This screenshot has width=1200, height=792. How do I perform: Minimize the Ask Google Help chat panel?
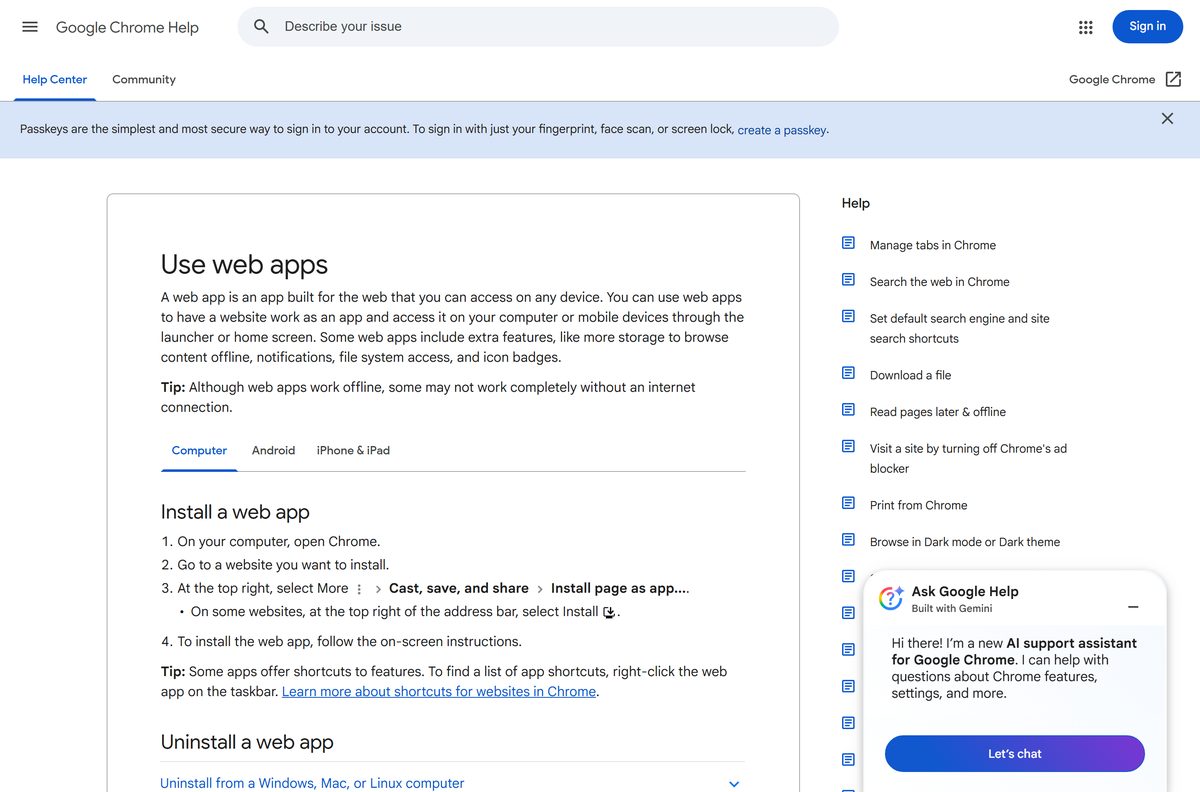pyautogui.click(x=1133, y=607)
